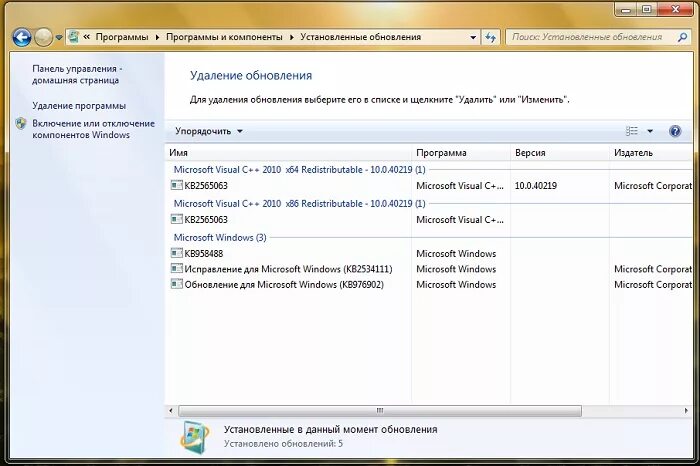
Task: Click update icon of x86 KB2565063 row
Action: pyautogui.click(x=177, y=219)
